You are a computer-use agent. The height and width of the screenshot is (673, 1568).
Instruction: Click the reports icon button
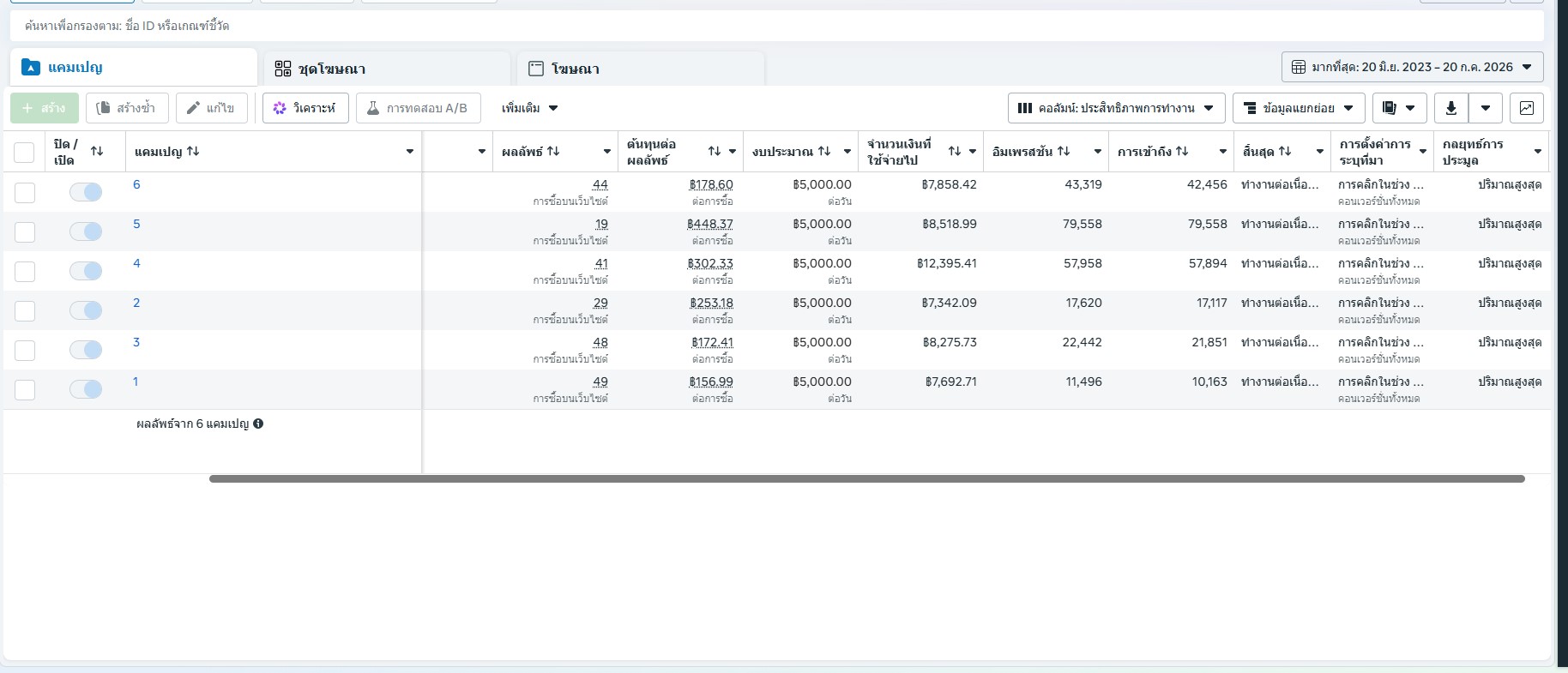(x=1400, y=108)
